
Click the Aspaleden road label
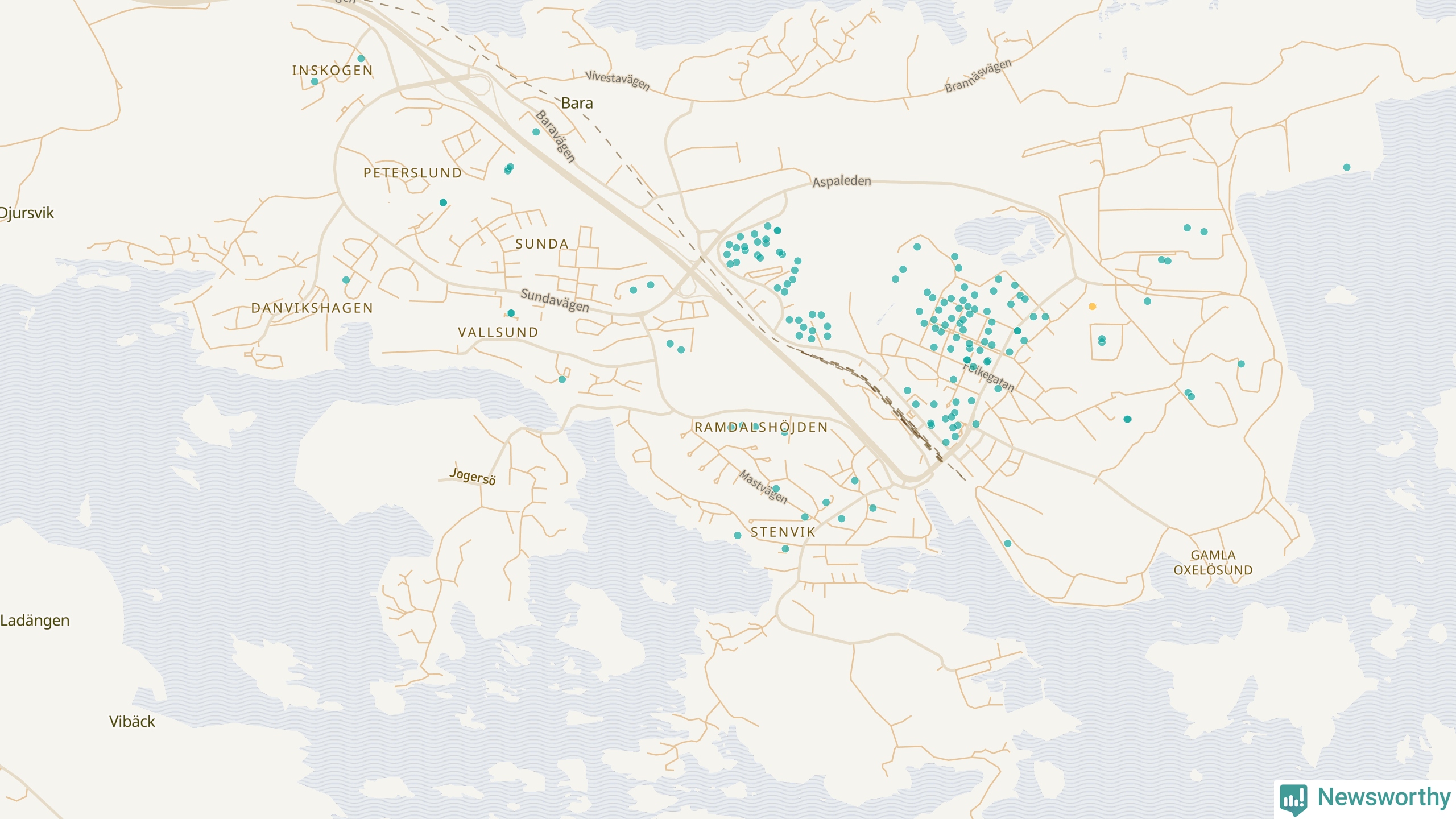pos(842,181)
